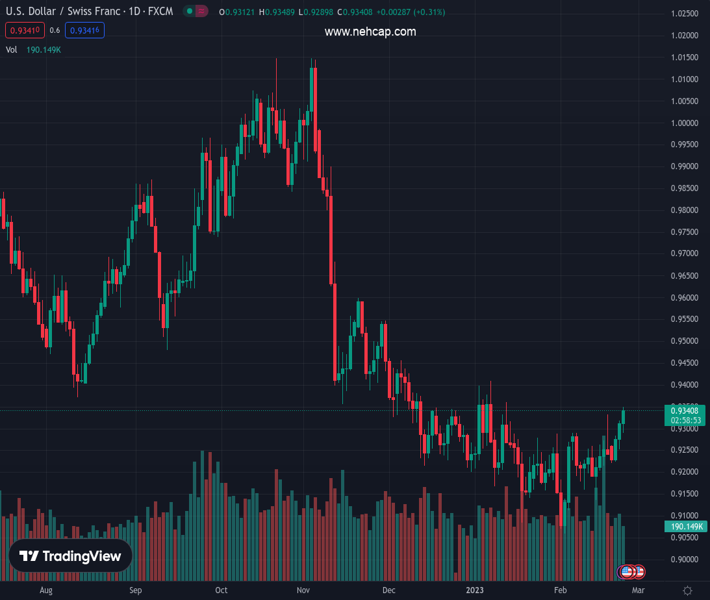The width and height of the screenshot is (710, 600).
Task: Click the left US flag economic event icon
Action: tap(627, 572)
